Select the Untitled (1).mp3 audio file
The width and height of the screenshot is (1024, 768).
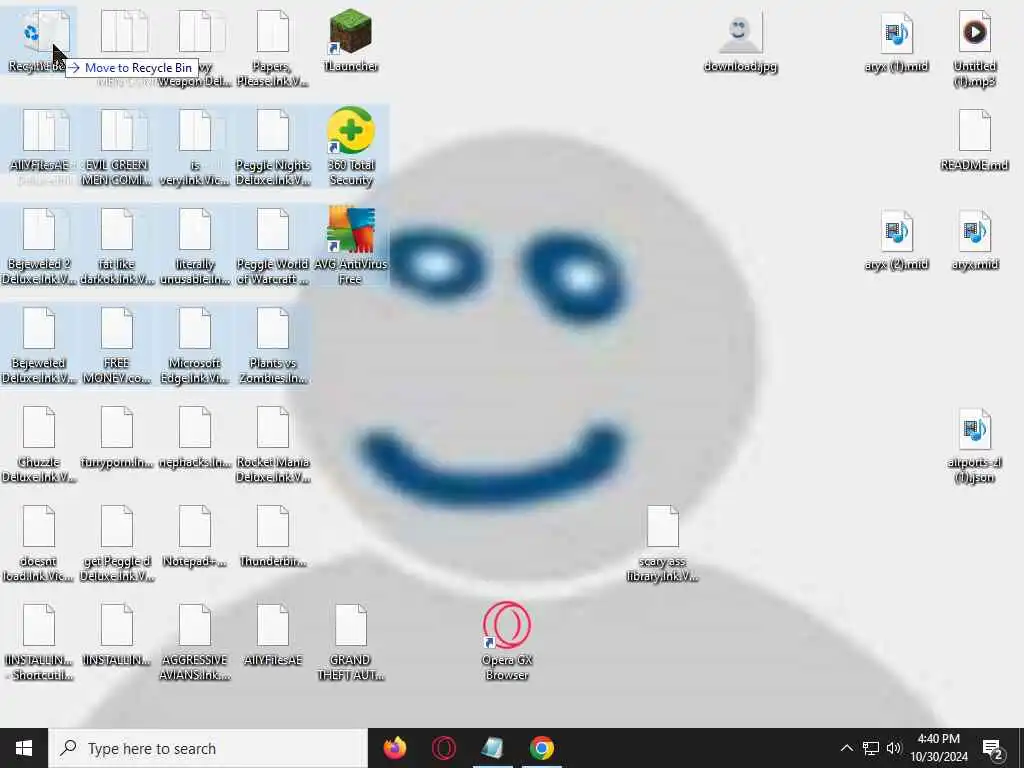click(x=974, y=49)
